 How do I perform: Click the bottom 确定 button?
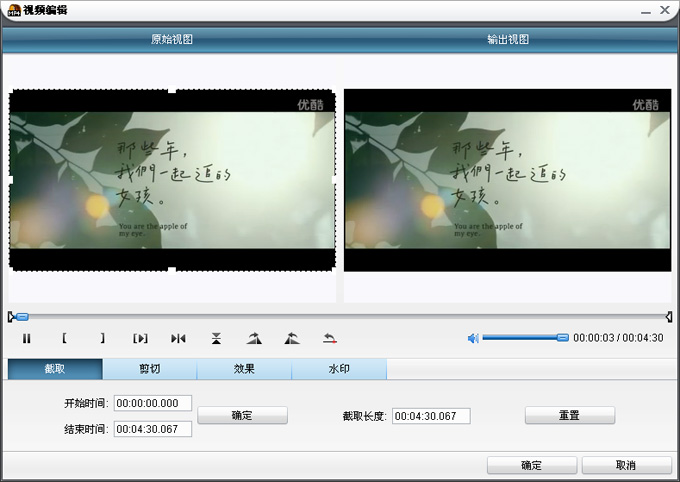532,465
